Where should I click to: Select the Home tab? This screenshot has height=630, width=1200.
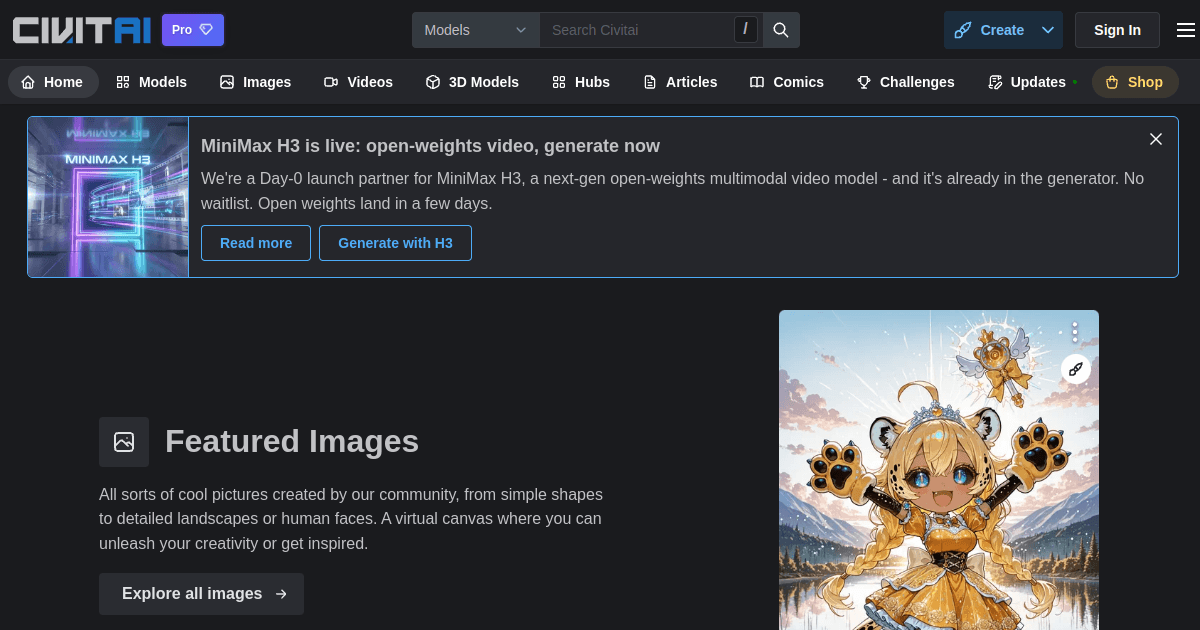[53, 82]
